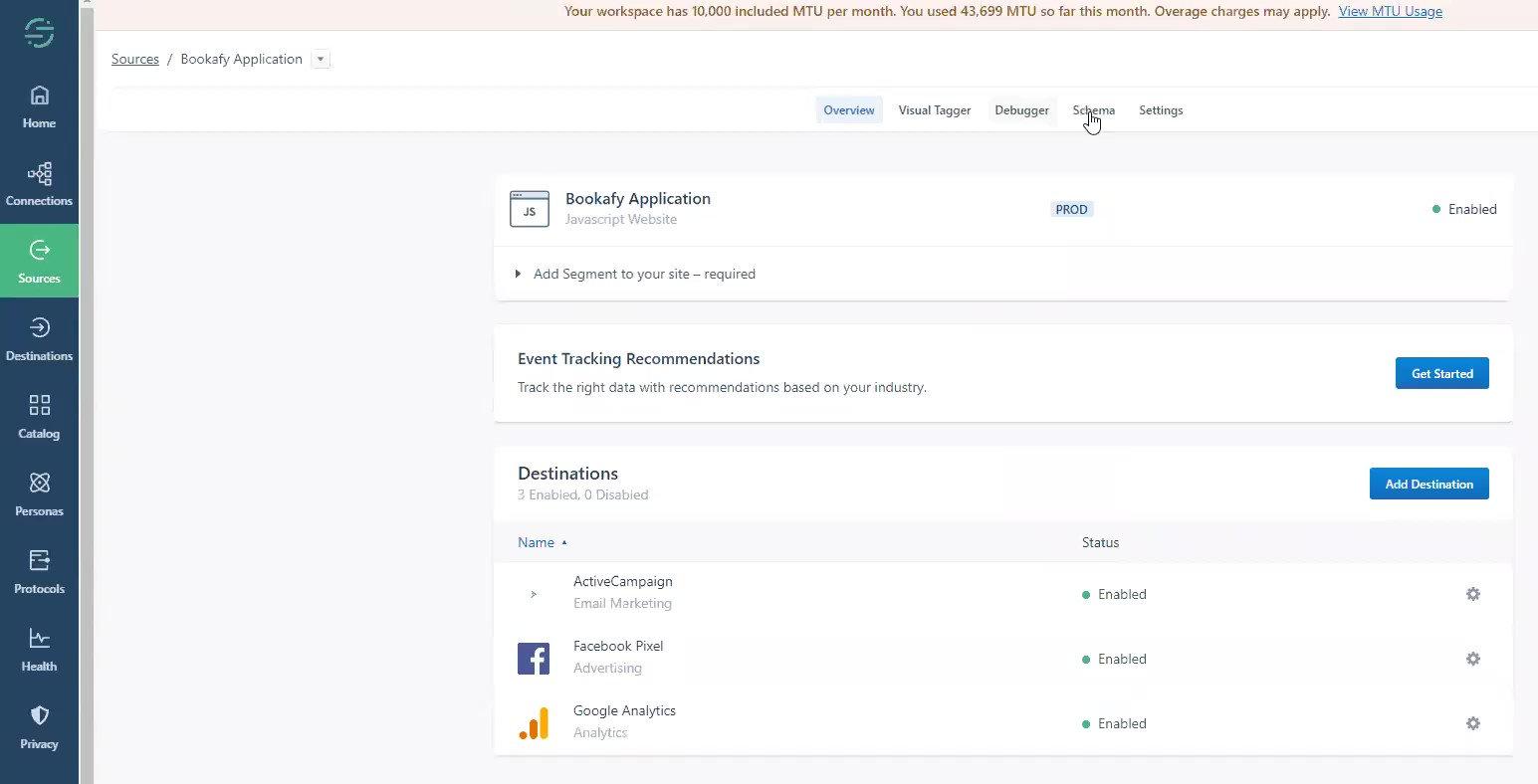
Task: Click the Facebook Pixel destination logo
Action: tap(534, 658)
